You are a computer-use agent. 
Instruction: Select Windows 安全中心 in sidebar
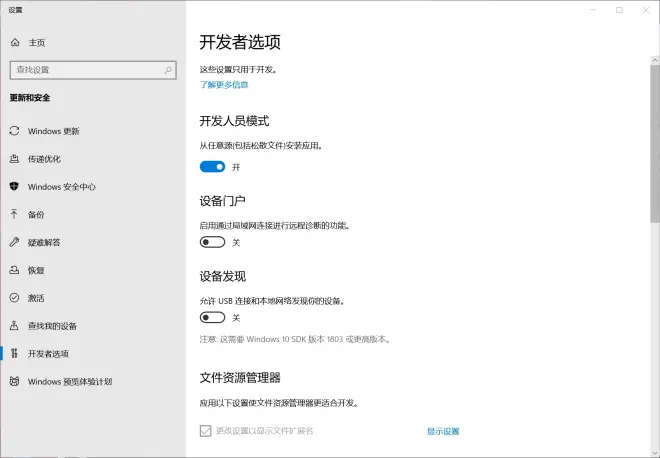(x=93, y=186)
